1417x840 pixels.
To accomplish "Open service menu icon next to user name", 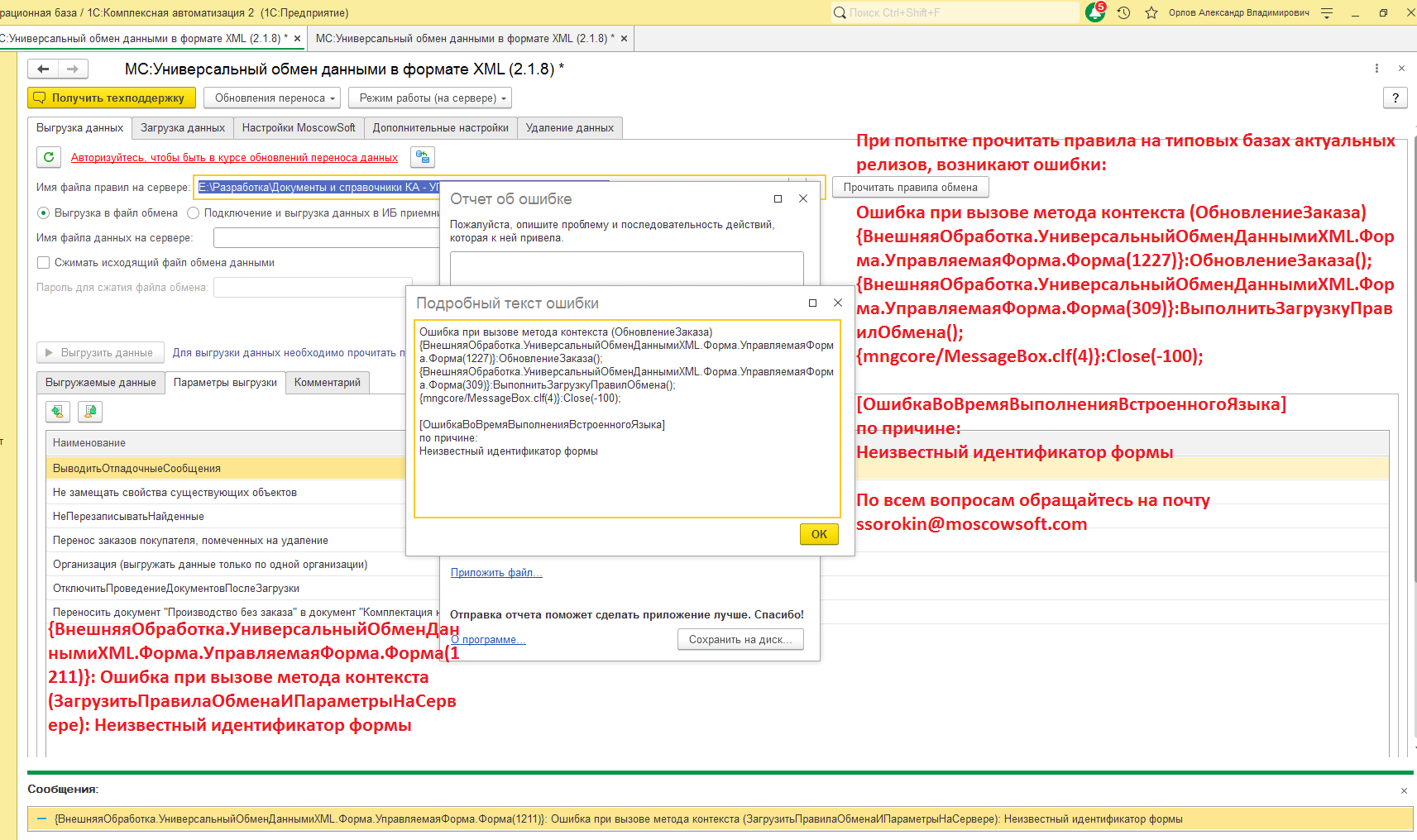I will click(x=1327, y=12).
